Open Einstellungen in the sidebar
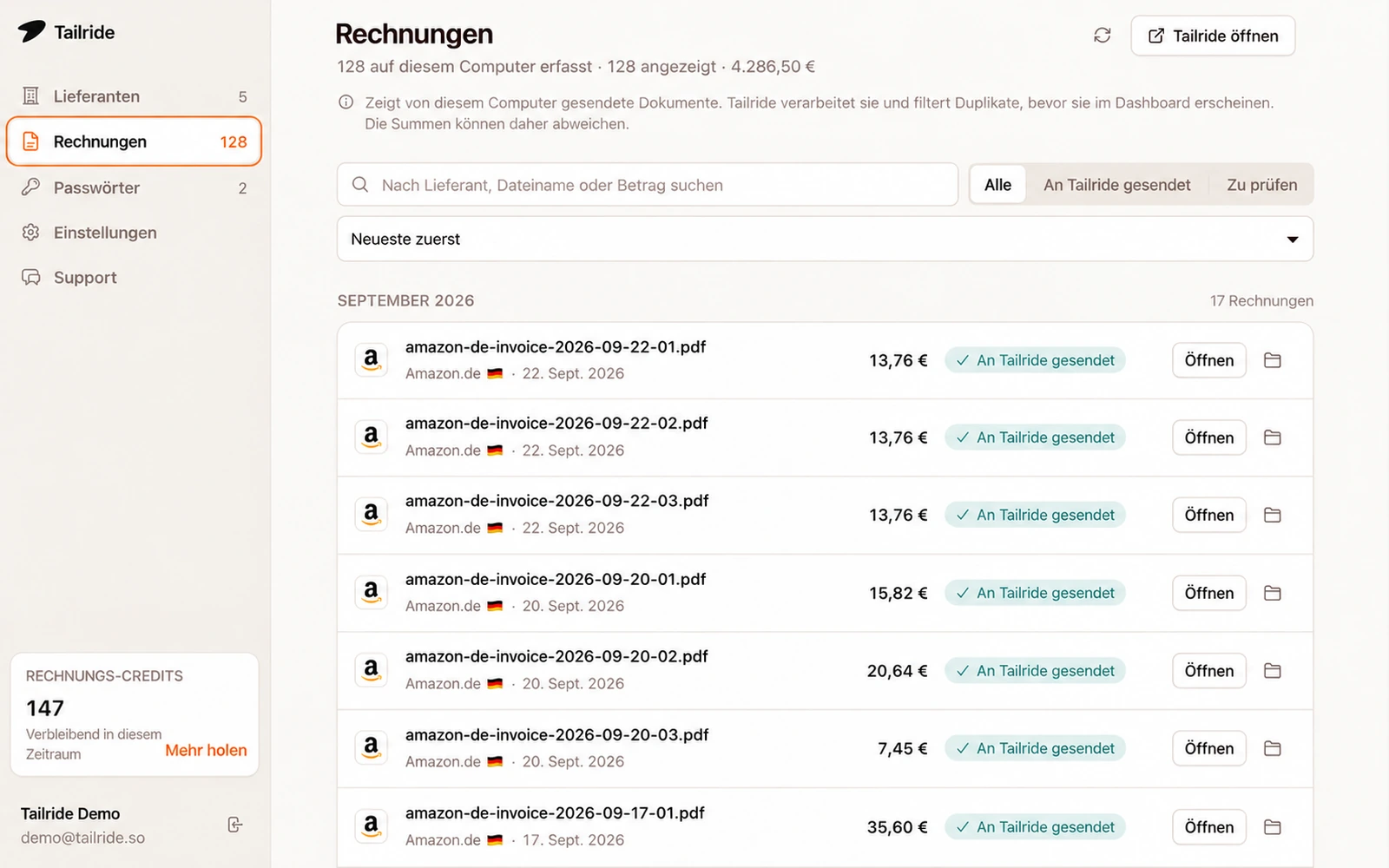Image resolution: width=1389 pixels, height=868 pixels. tap(135, 233)
